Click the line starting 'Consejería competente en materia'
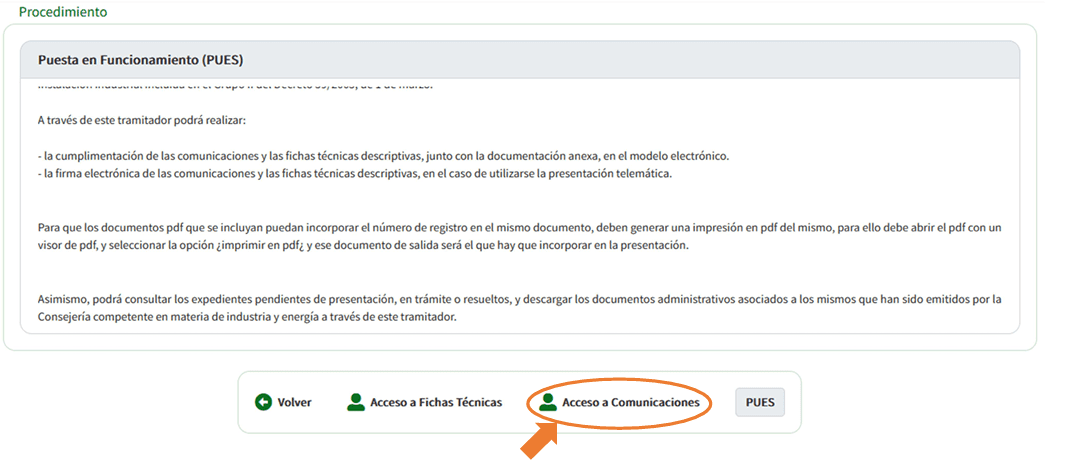Image resolution: width=1071 pixels, height=472 pixels. [247, 317]
